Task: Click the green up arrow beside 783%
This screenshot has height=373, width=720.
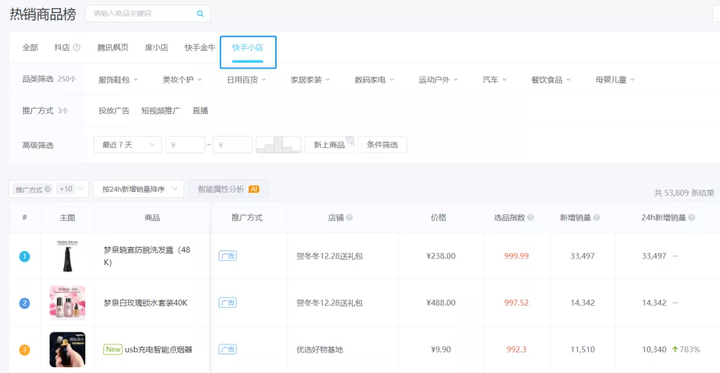Action: tap(675, 350)
